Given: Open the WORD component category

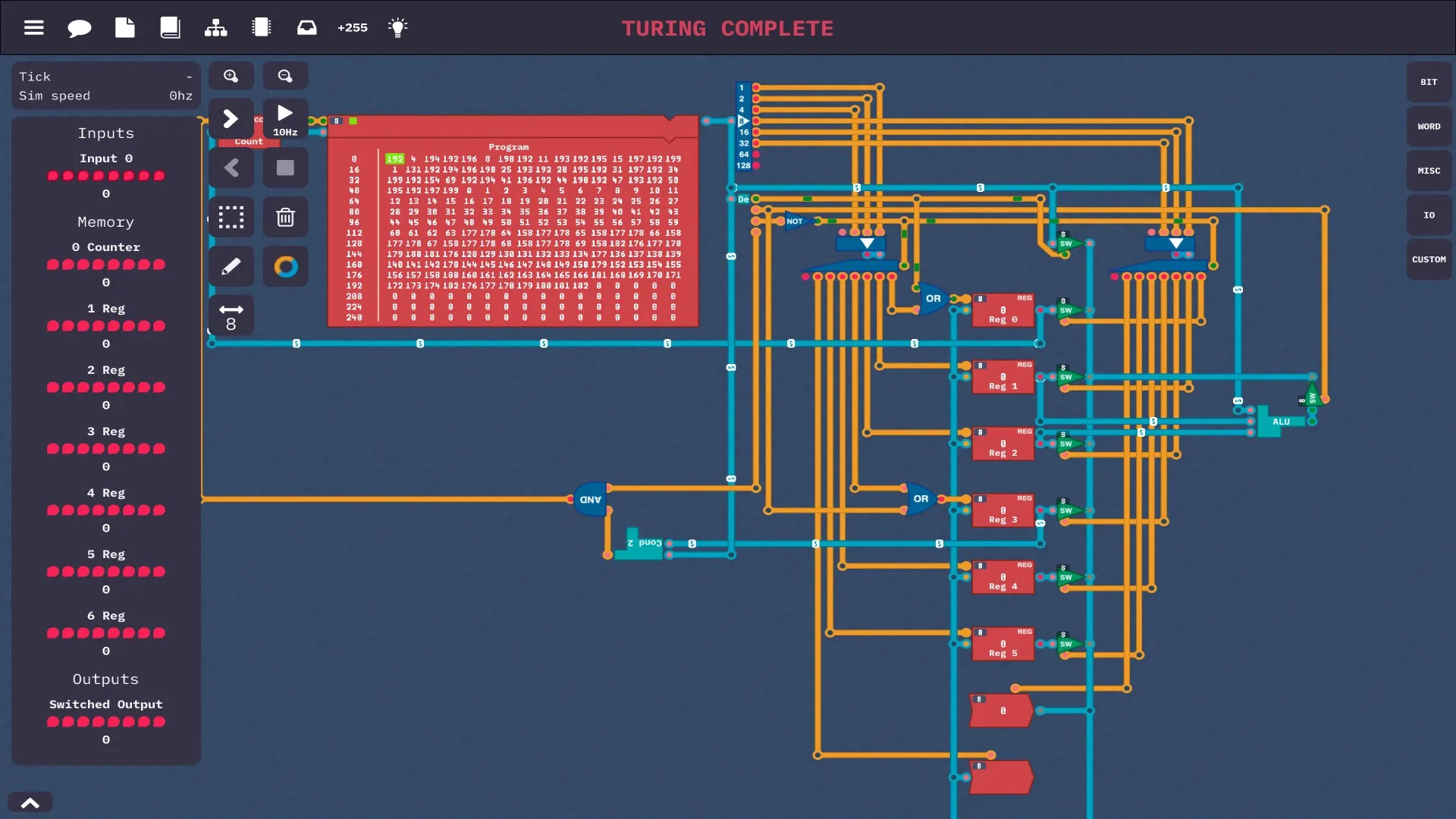Looking at the screenshot, I should [1429, 127].
